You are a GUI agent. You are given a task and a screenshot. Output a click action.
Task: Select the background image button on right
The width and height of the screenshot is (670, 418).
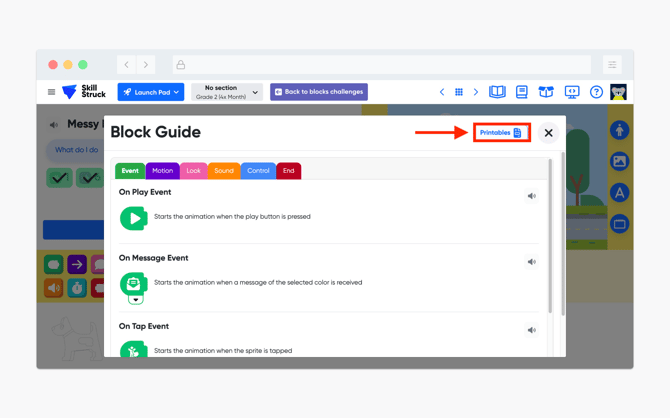coord(620,161)
